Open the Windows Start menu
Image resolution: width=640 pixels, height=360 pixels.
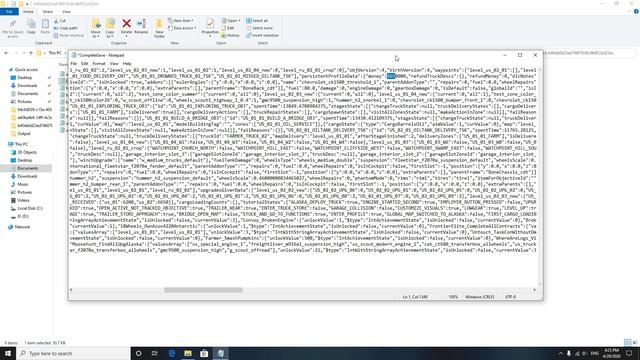pos(8,353)
